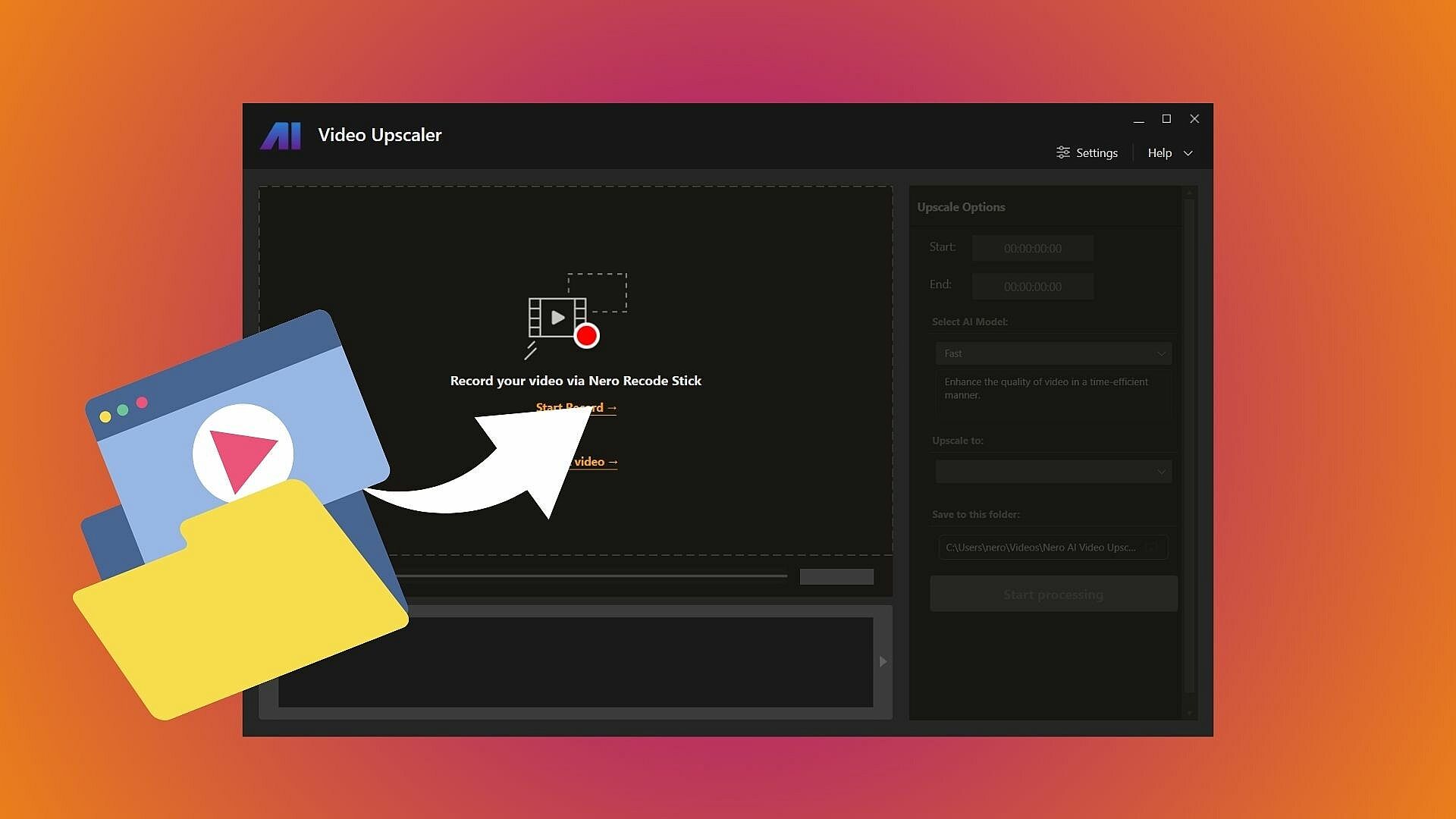Click the video playback progress bar
The width and height of the screenshot is (1456, 819).
click(x=591, y=576)
